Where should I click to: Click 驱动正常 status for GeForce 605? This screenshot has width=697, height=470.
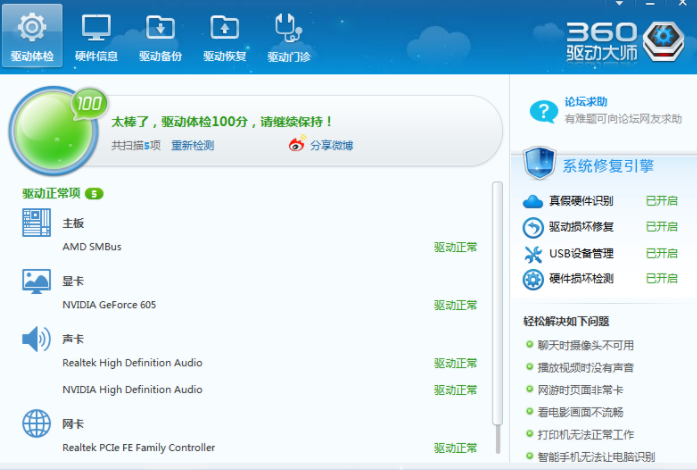455,305
